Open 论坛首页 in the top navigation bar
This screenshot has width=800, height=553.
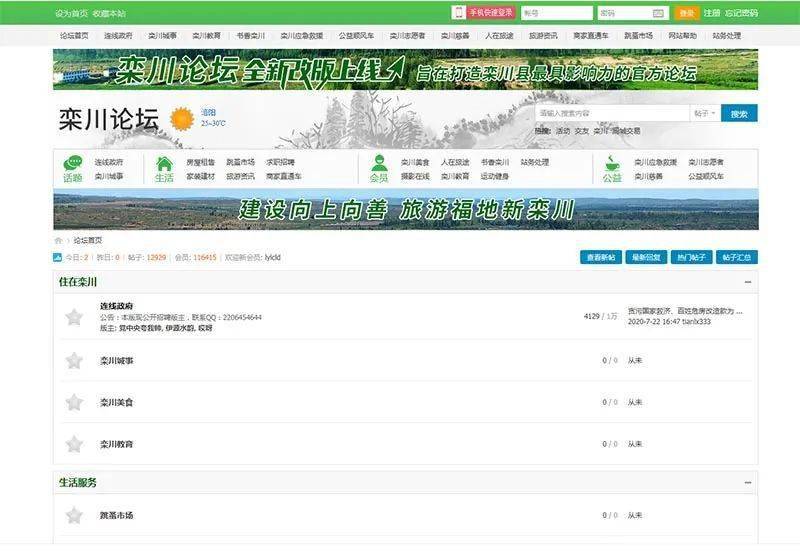click(74, 36)
